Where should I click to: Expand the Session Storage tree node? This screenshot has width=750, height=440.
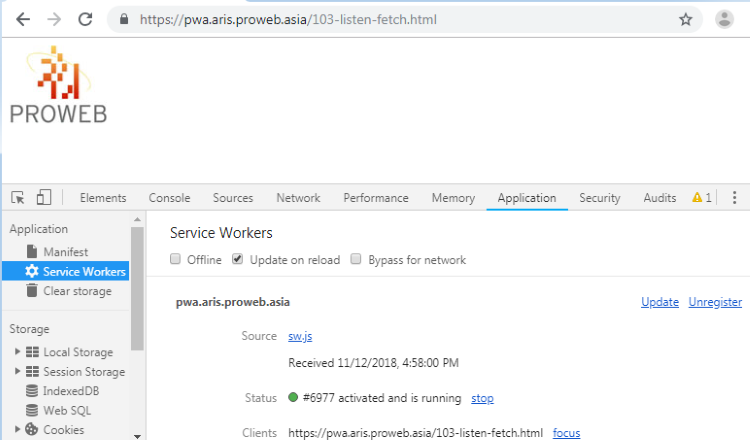click(x=17, y=371)
